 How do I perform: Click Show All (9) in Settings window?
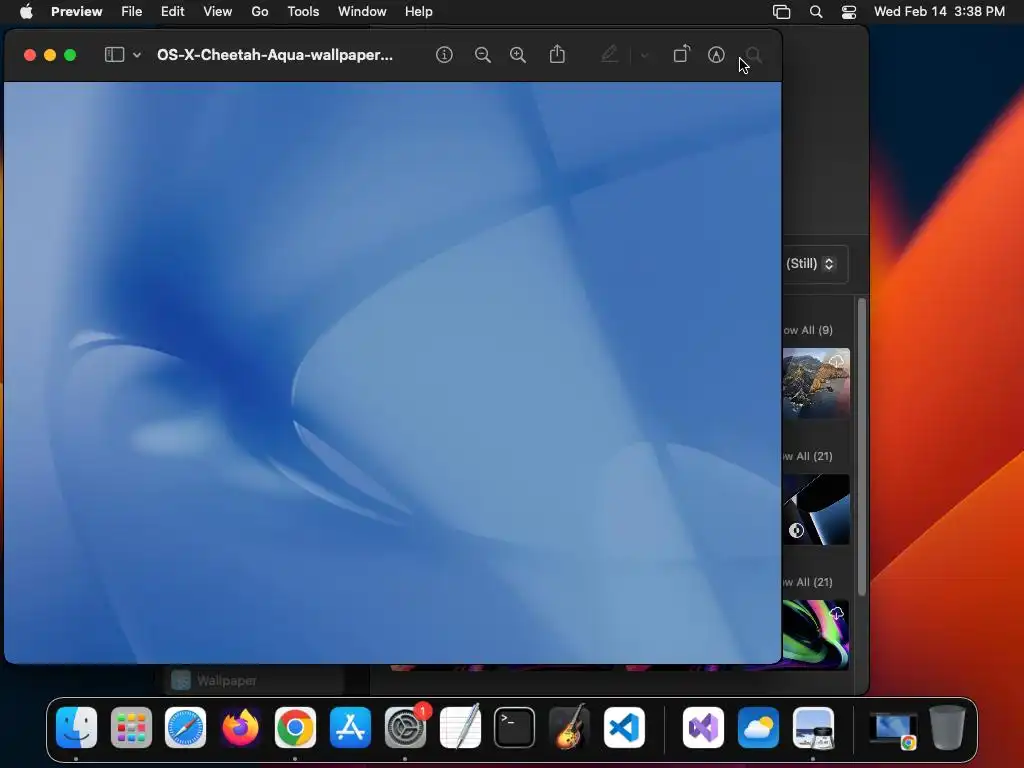[808, 330]
